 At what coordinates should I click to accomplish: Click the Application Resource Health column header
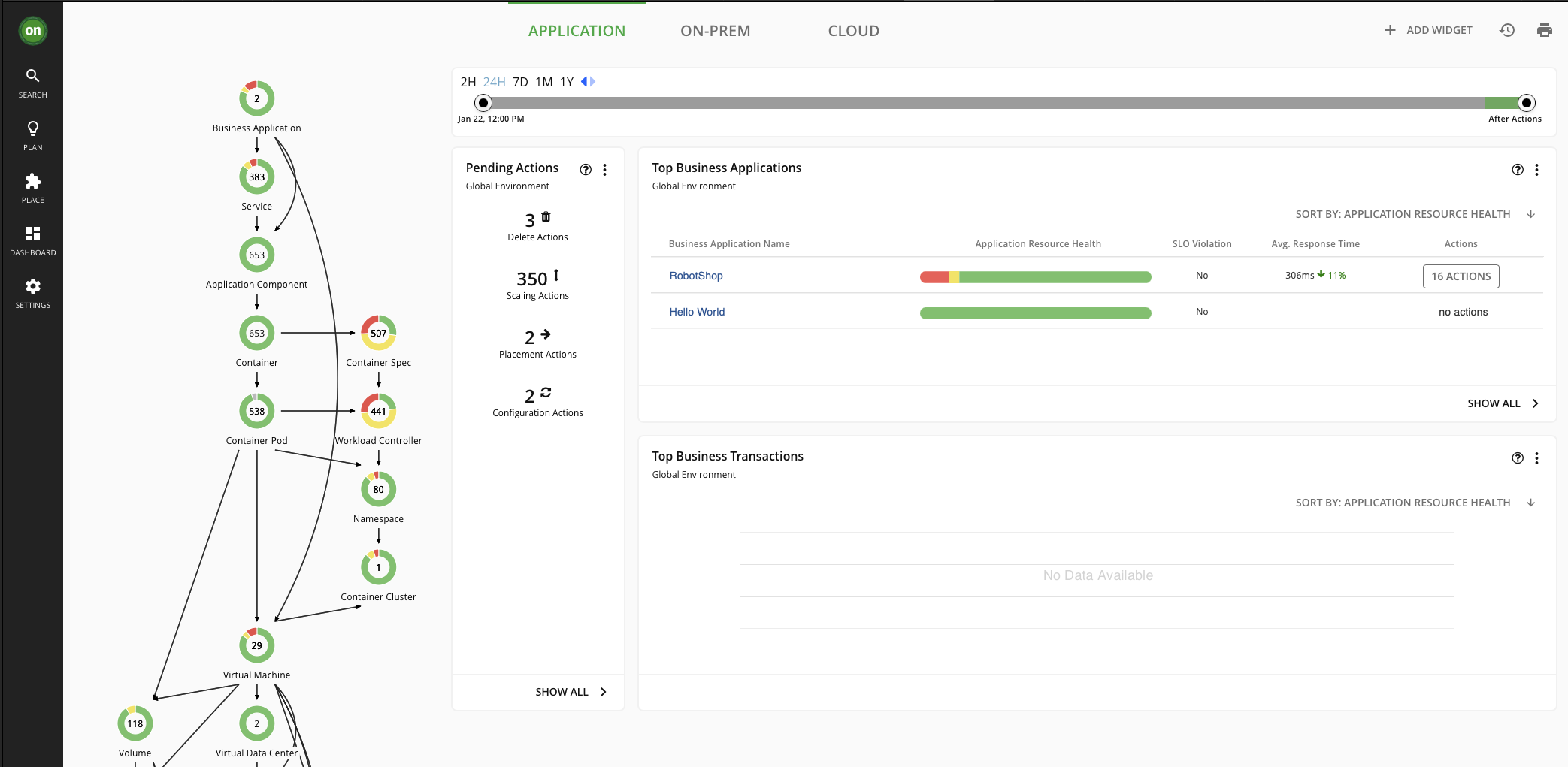[1038, 244]
